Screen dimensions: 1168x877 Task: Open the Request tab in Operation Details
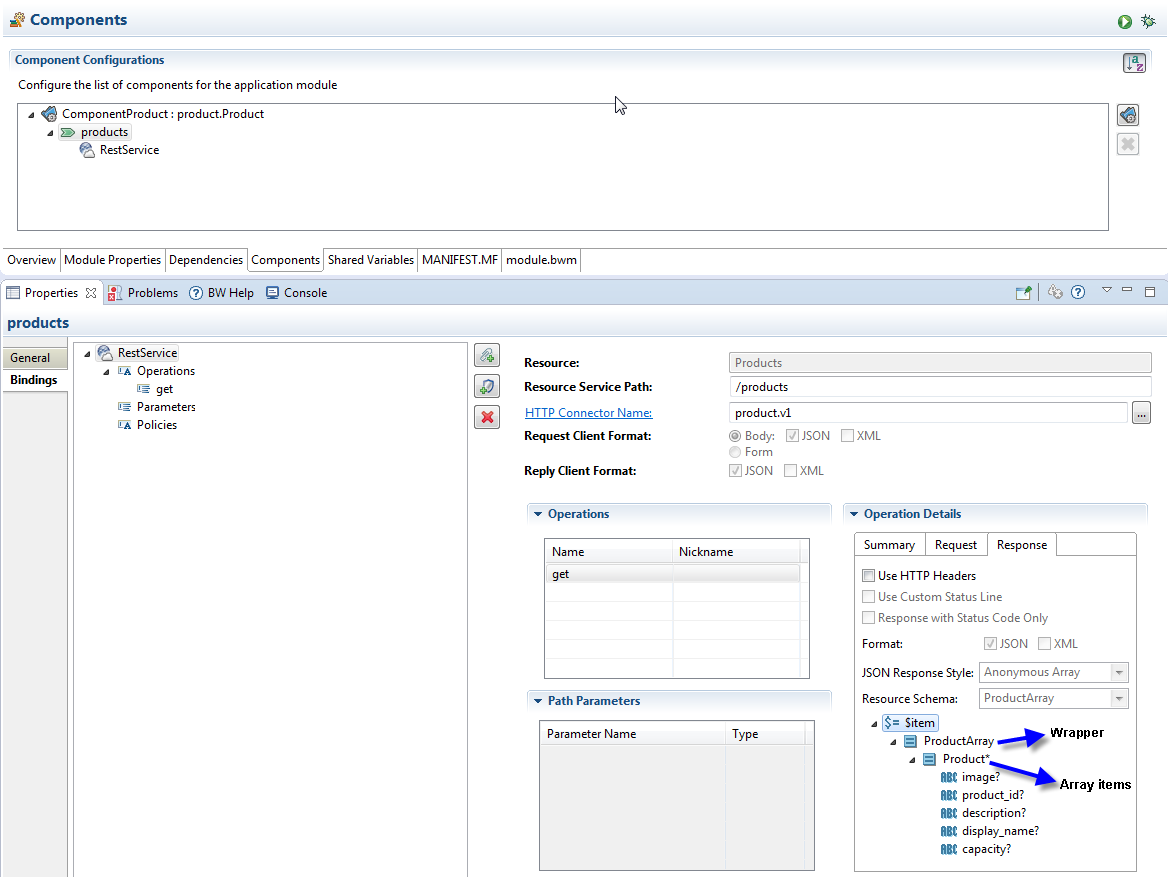(955, 545)
